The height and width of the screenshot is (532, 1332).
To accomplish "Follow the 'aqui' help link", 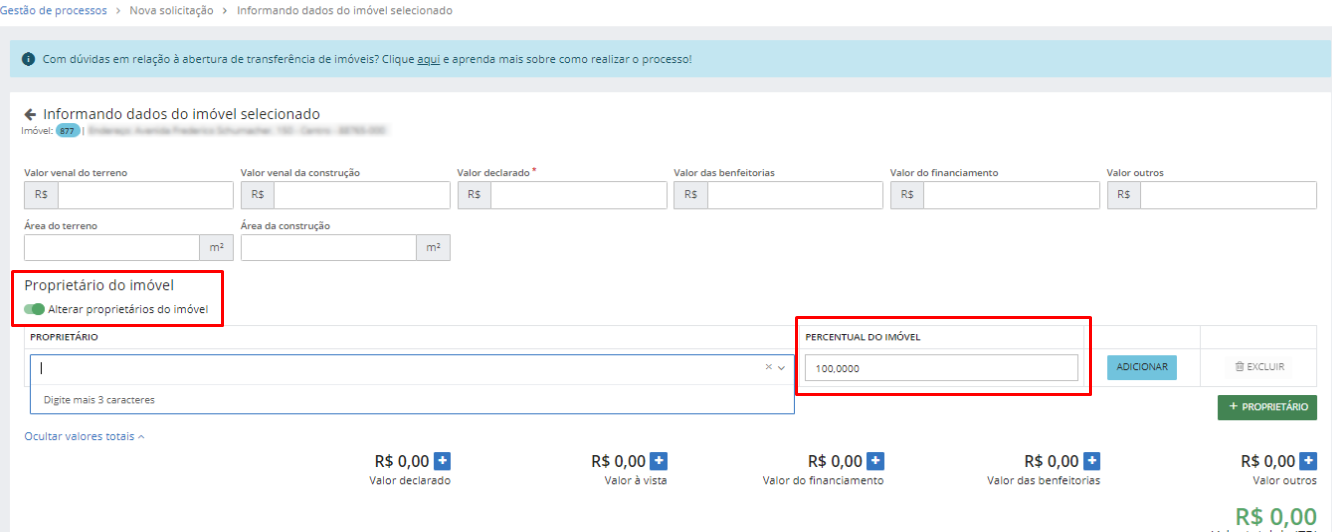I will tap(428, 59).
